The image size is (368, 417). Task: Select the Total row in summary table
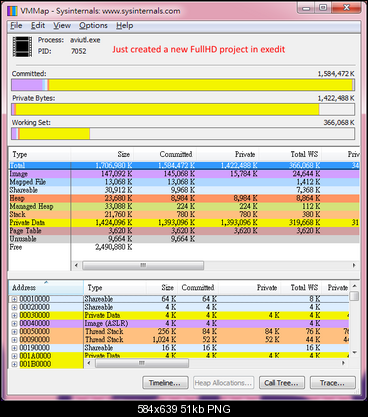pos(184,165)
